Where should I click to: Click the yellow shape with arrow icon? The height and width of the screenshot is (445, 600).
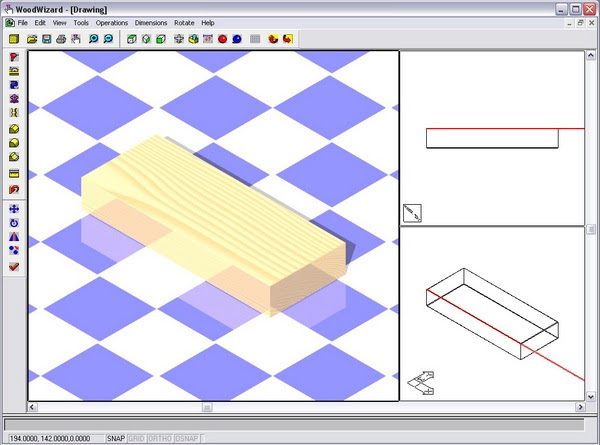tap(193, 39)
